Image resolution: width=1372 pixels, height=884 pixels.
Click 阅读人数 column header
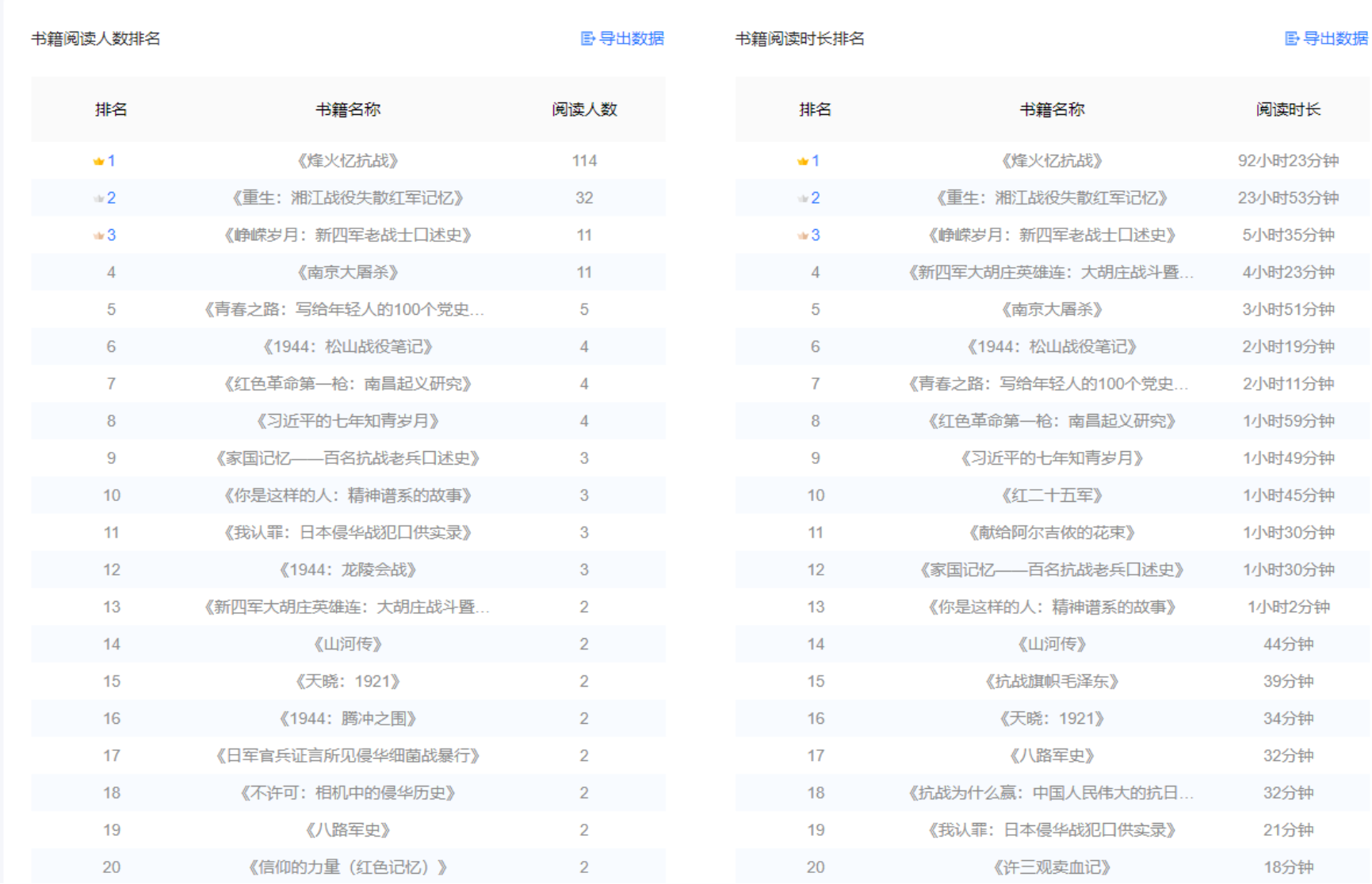point(584,109)
